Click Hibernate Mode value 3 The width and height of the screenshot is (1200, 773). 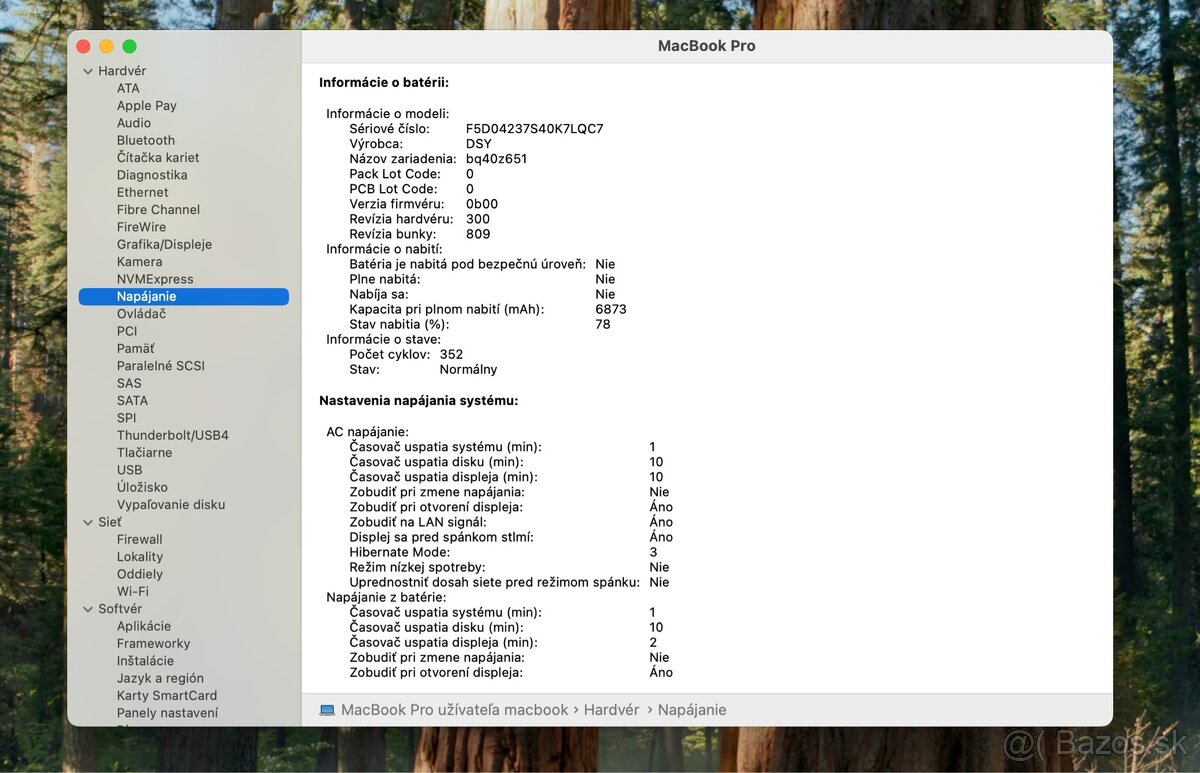(653, 552)
